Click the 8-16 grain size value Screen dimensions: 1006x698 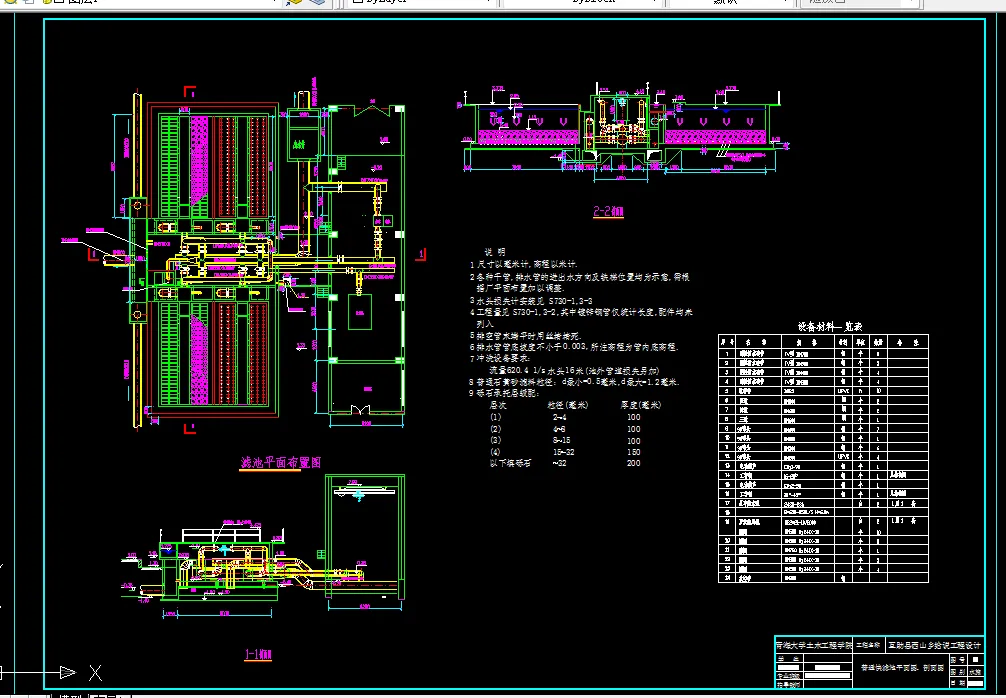pyautogui.click(x=561, y=441)
